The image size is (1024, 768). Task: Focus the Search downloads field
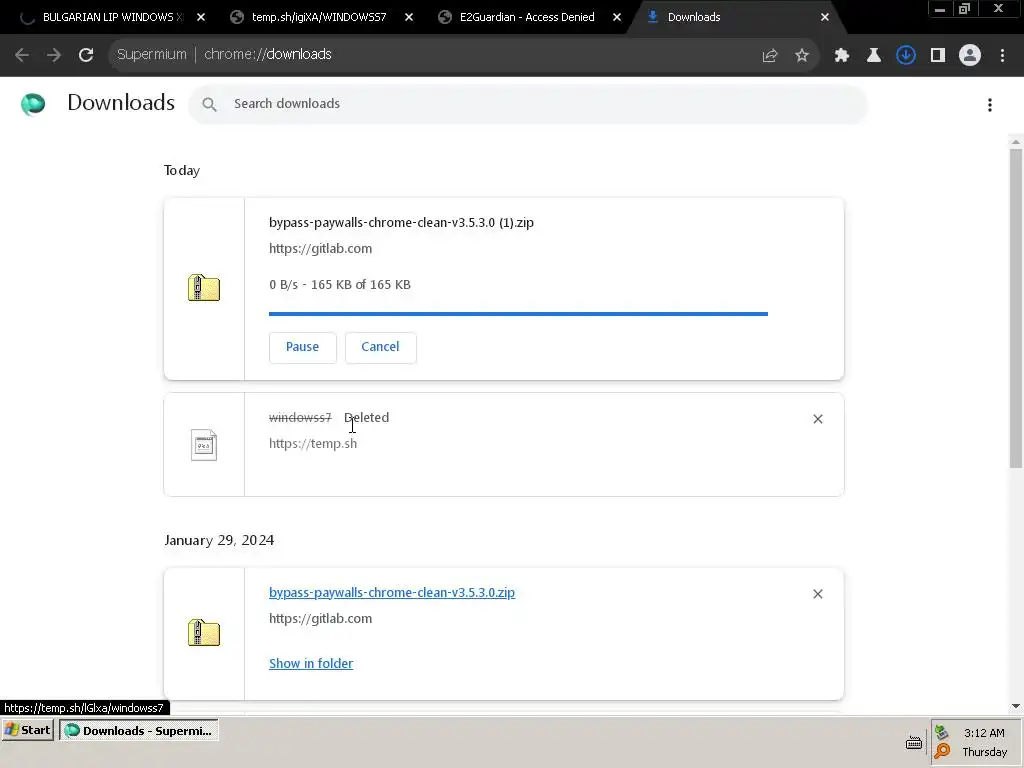528,104
